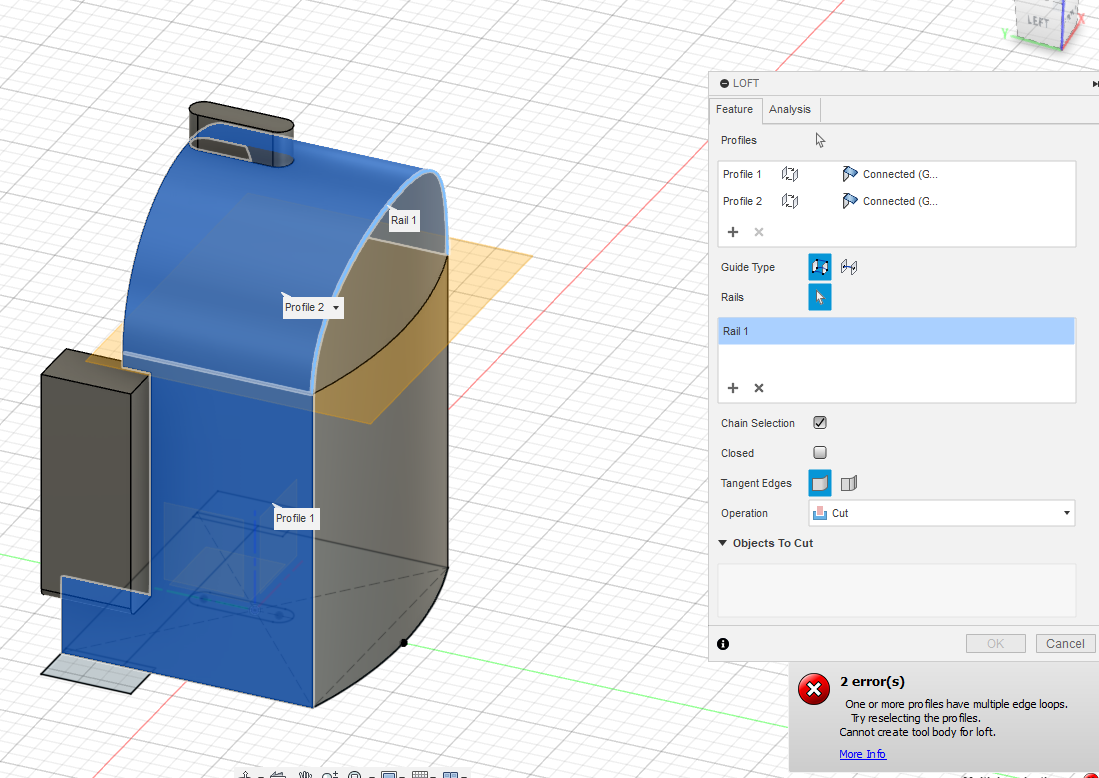Cancel the Loft dialog
The height and width of the screenshot is (778, 1099).
coord(1065,643)
